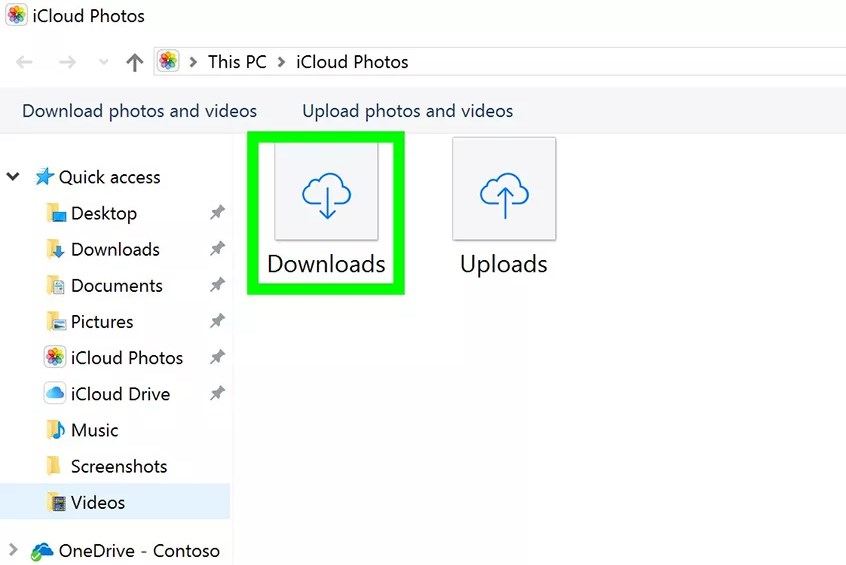Click Upload photos and videos
This screenshot has height=565, width=846.
pyautogui.click(x=408, y=111)
